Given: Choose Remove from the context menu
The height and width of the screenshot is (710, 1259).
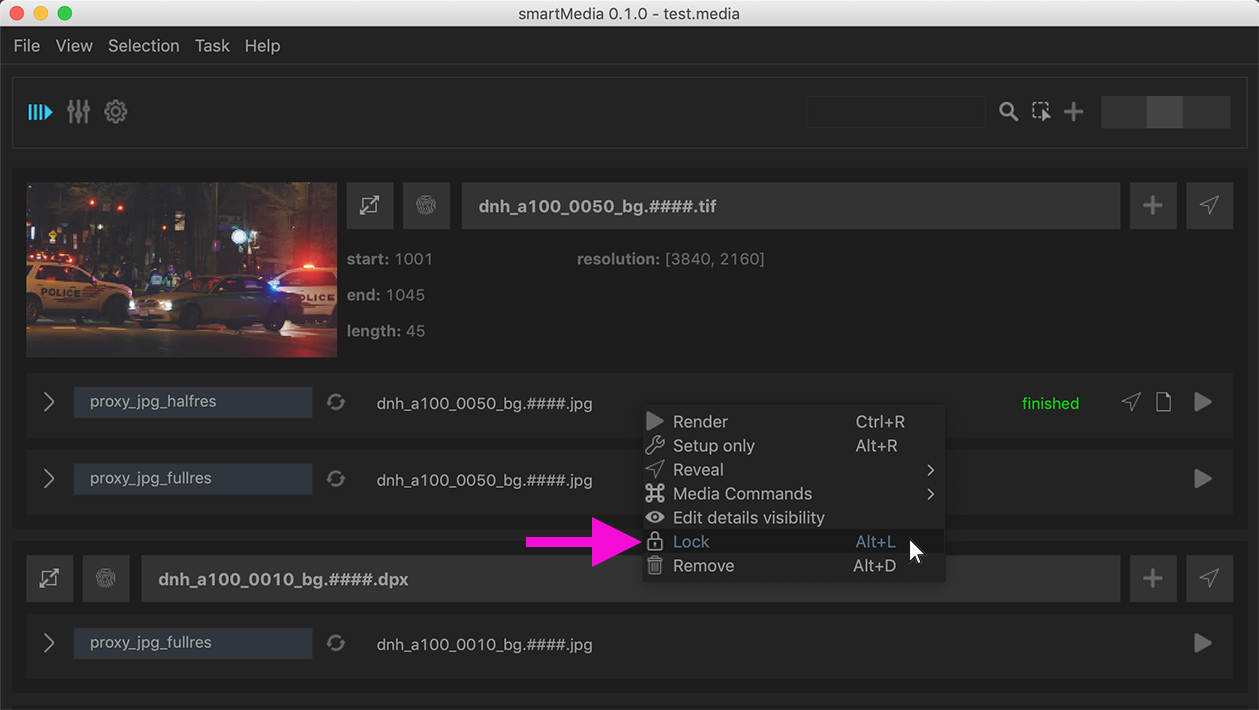Looking at the screenshot, I should pyautogui.click(x=703, y=566).
